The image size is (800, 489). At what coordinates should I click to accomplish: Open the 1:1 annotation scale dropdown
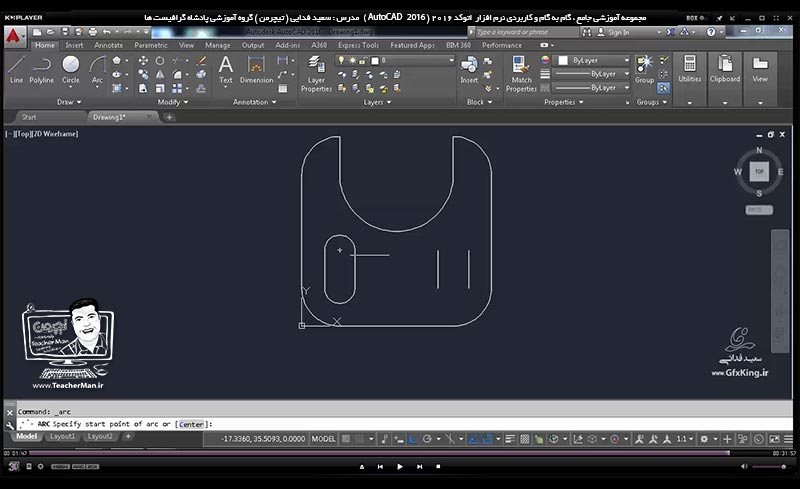[685, 439]
